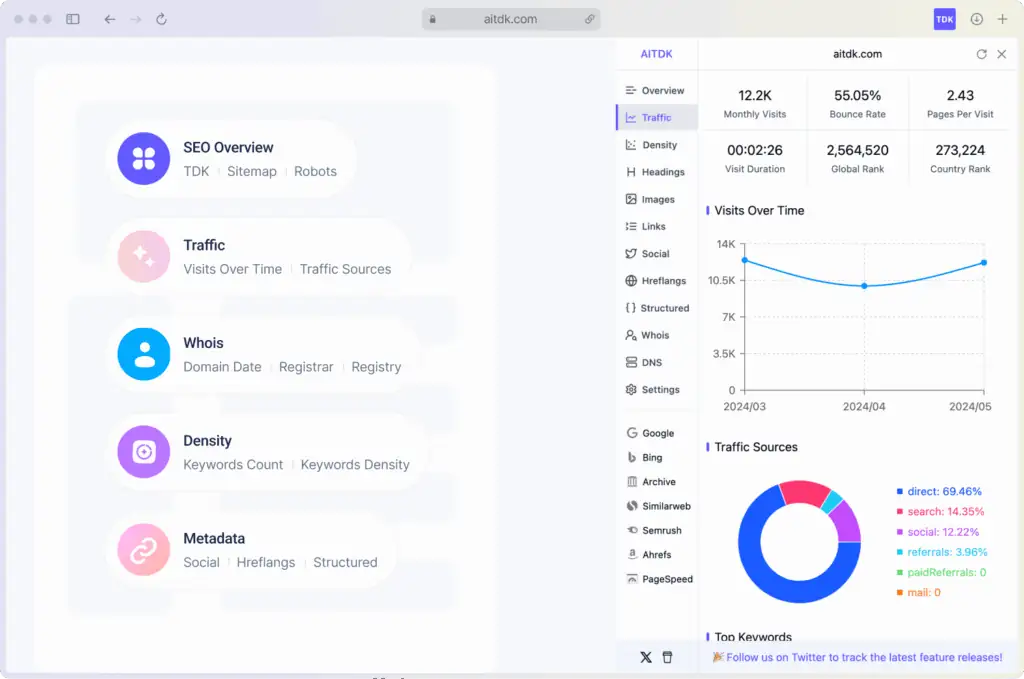Click the aitdk.com address bar
Screen dimensions: 1024x679
510,19
